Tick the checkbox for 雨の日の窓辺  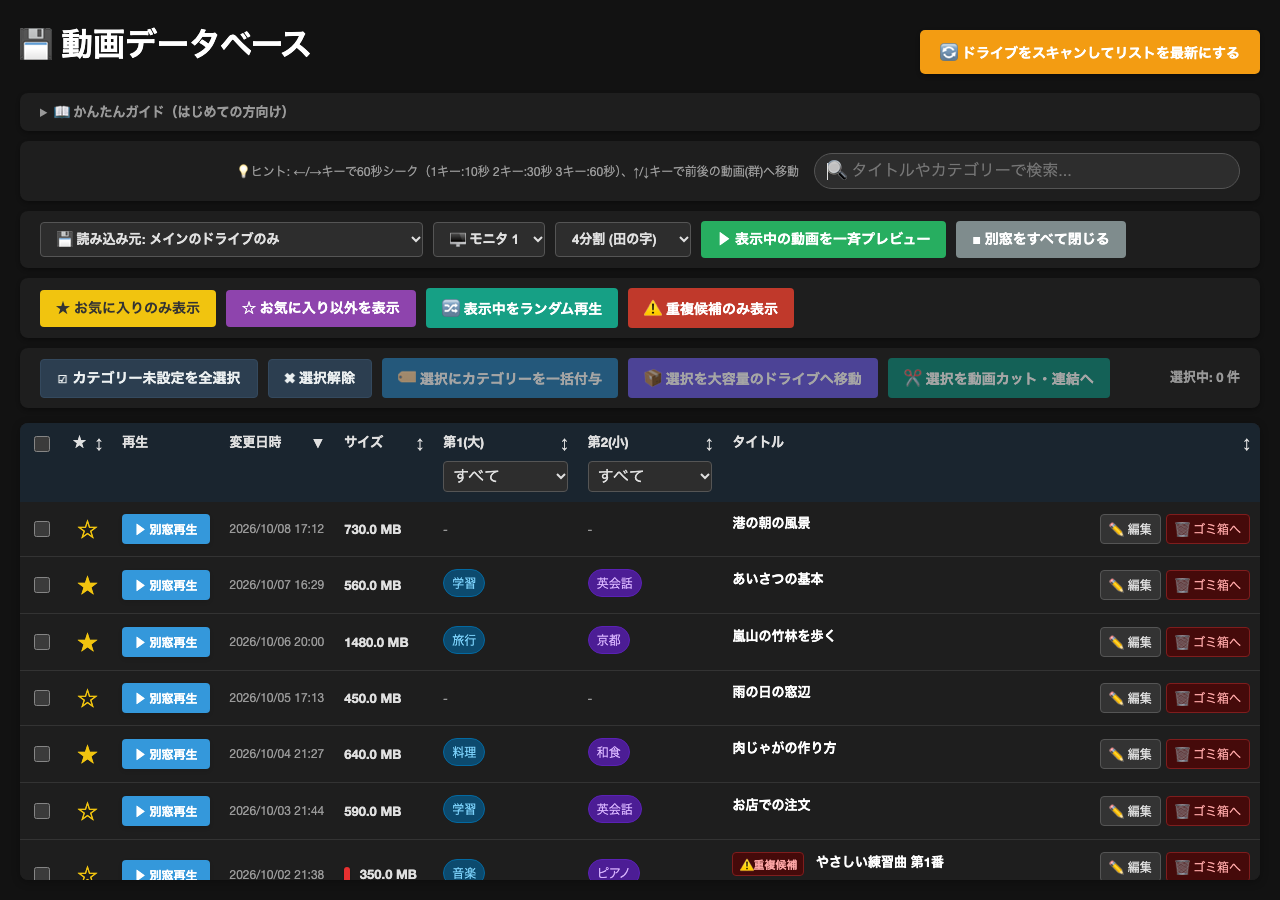[42, 698]
